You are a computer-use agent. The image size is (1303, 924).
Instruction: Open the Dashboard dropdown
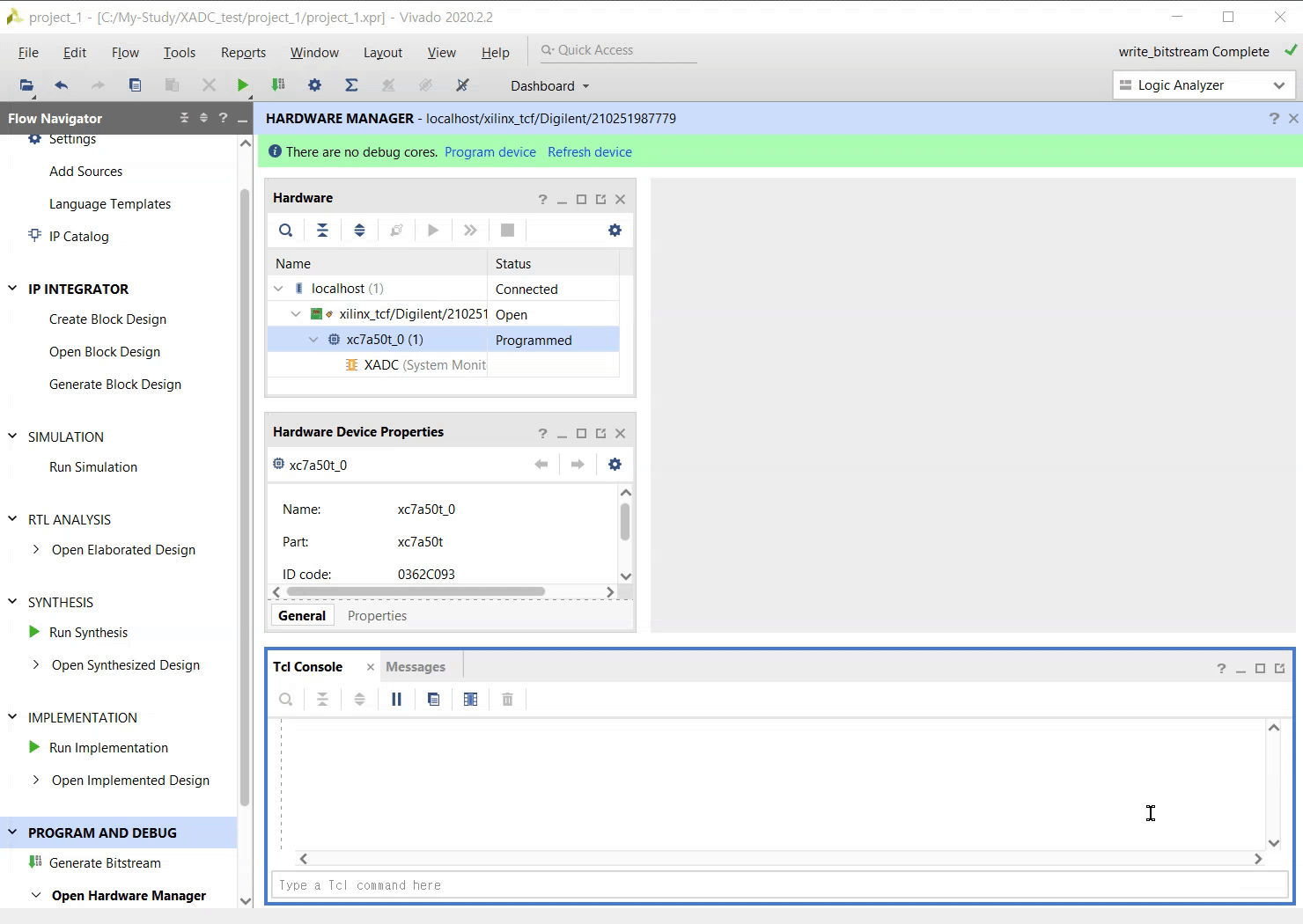[550, 86]
